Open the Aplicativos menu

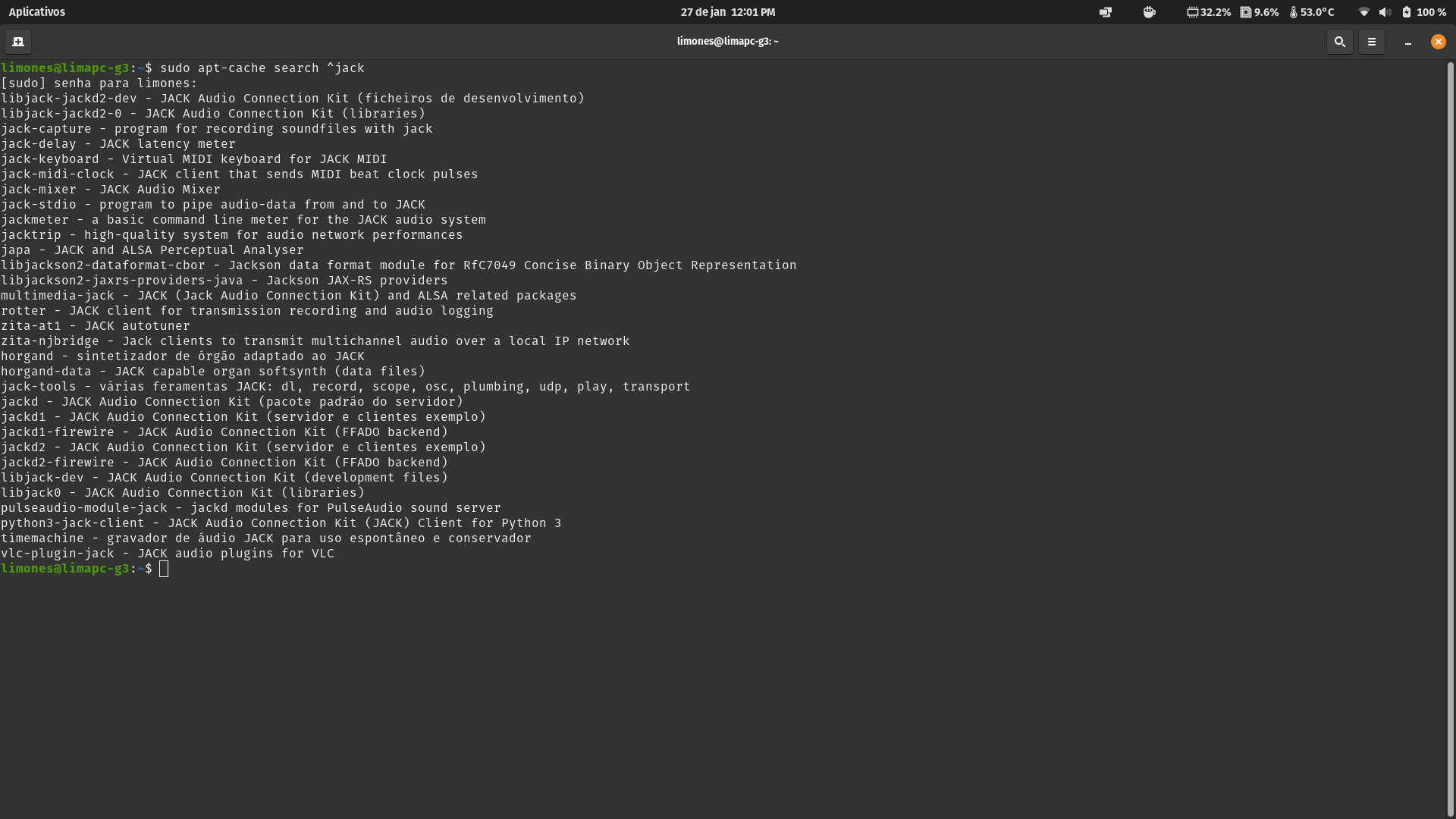(x=37, y=12)
